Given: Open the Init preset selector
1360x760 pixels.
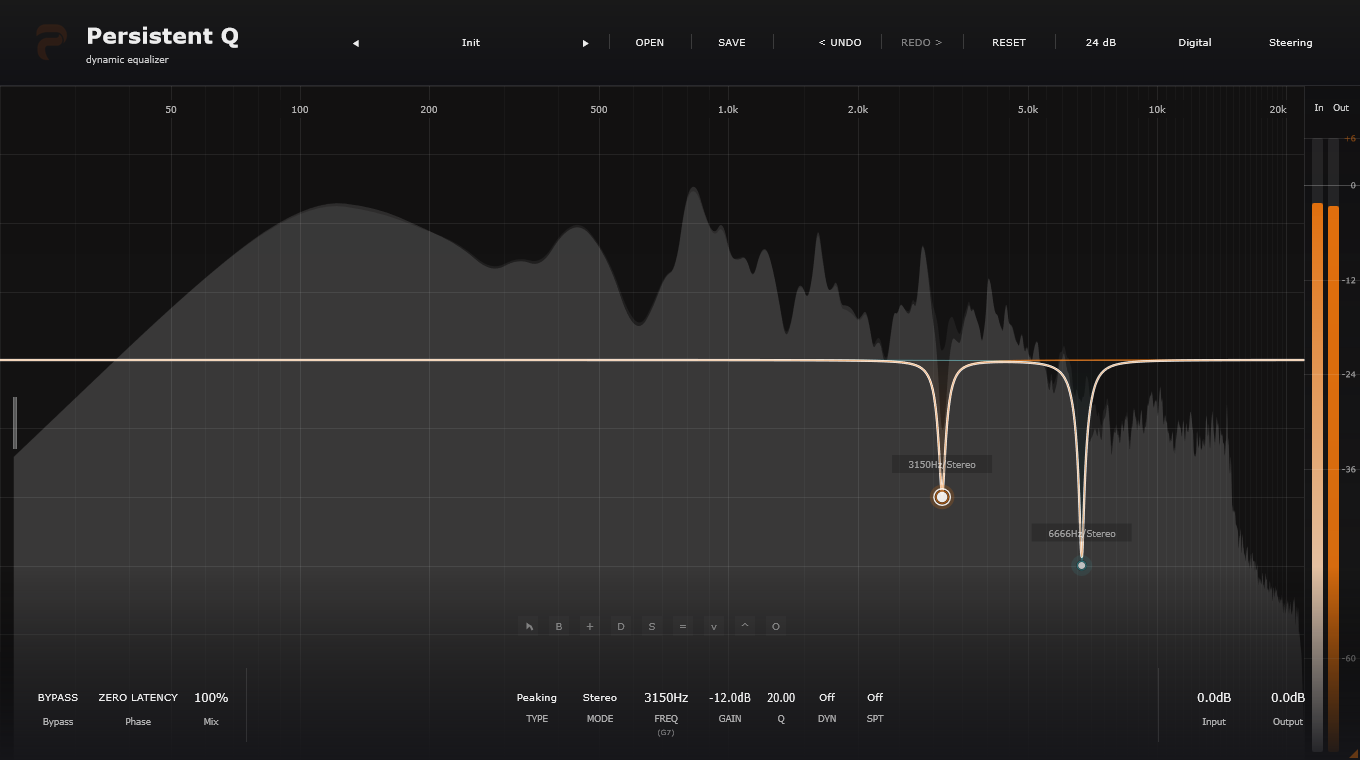Looking at the screenshot, I should [x=471, y=43].
